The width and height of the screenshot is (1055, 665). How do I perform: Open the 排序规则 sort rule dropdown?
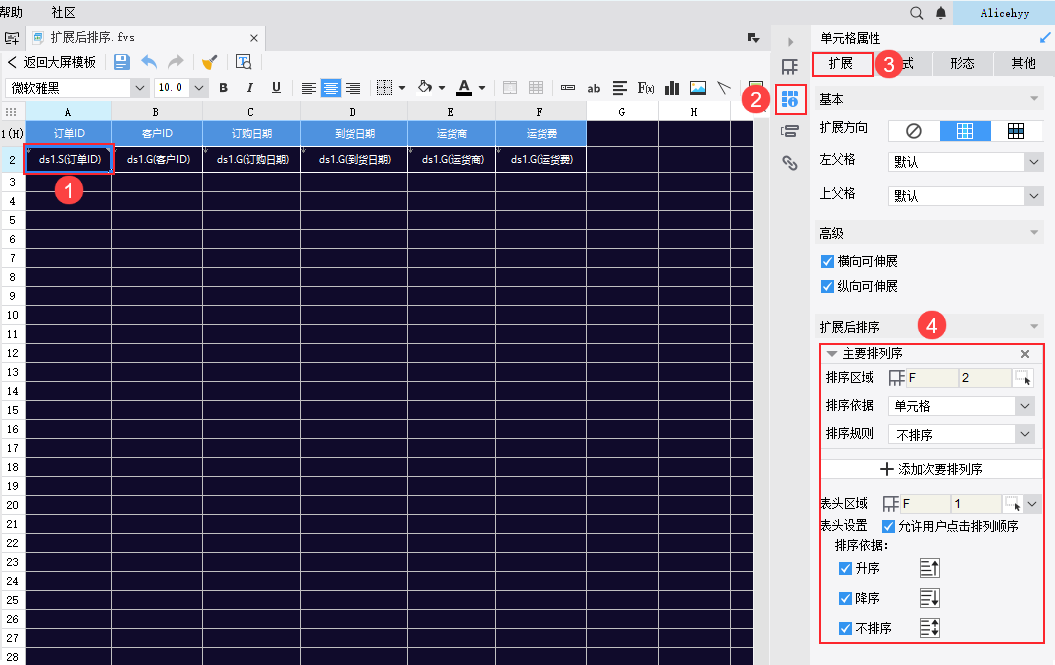(x=1024, y=434)
